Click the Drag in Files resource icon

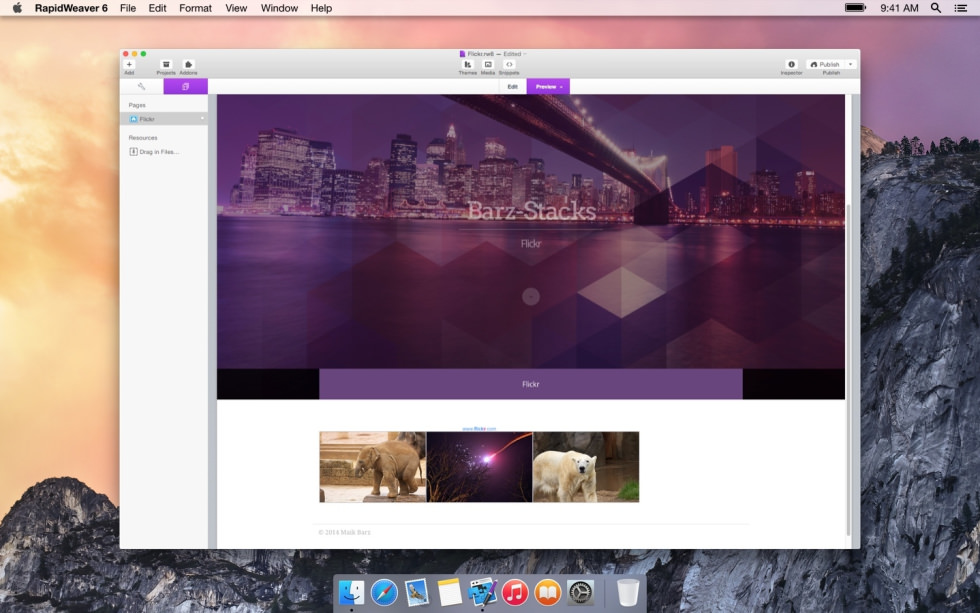pos(133,151)
